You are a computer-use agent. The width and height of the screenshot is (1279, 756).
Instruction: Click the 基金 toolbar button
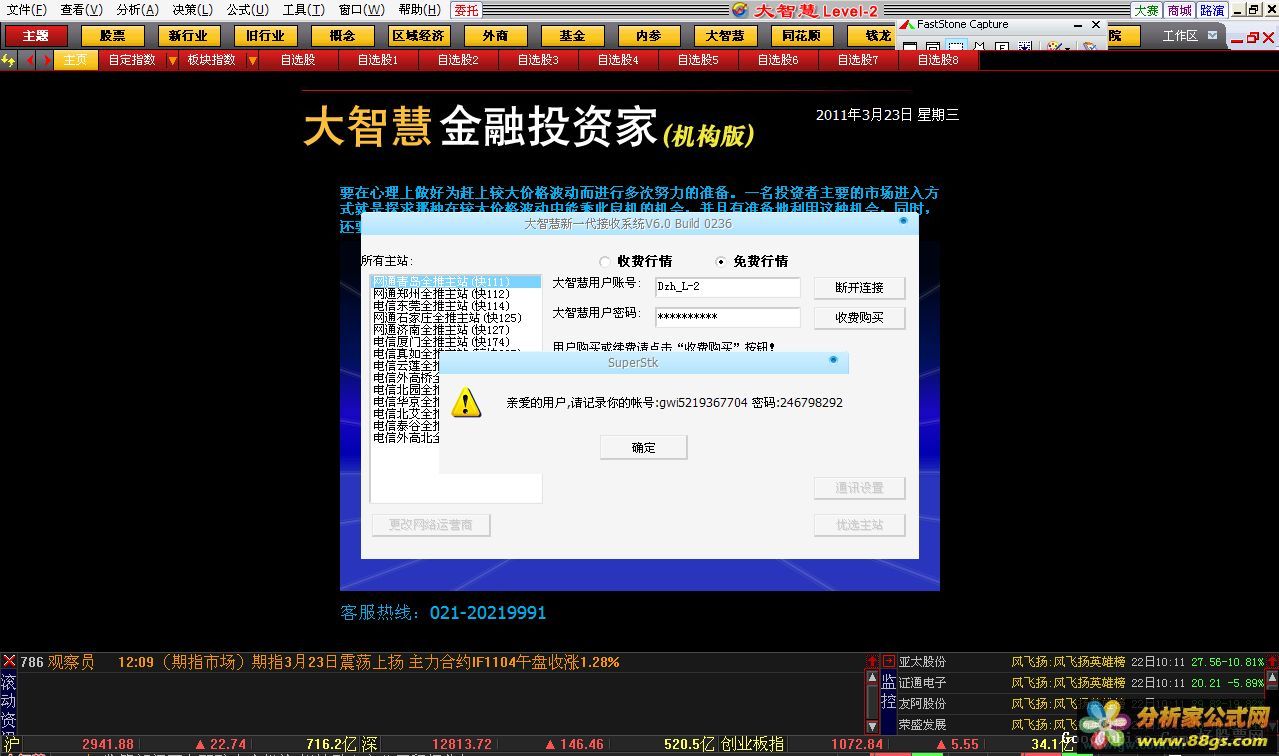coord(572,35)
